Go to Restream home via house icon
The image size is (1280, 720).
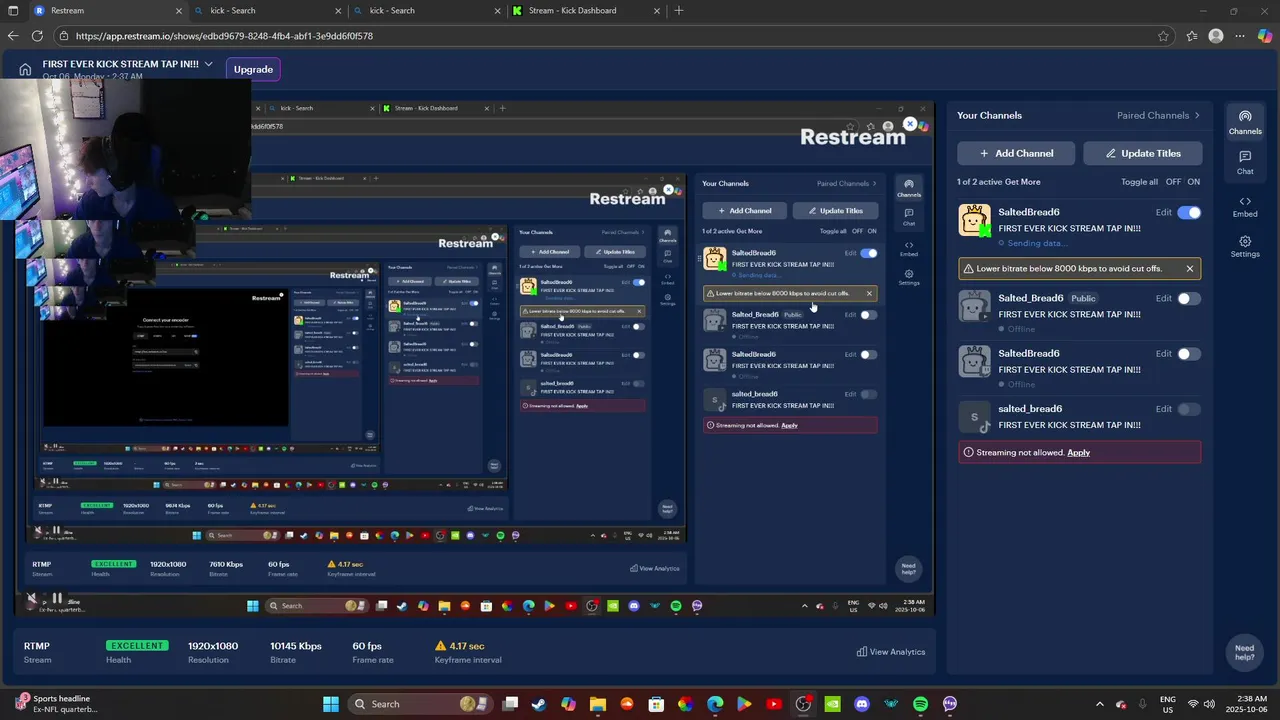pos(25,69)
